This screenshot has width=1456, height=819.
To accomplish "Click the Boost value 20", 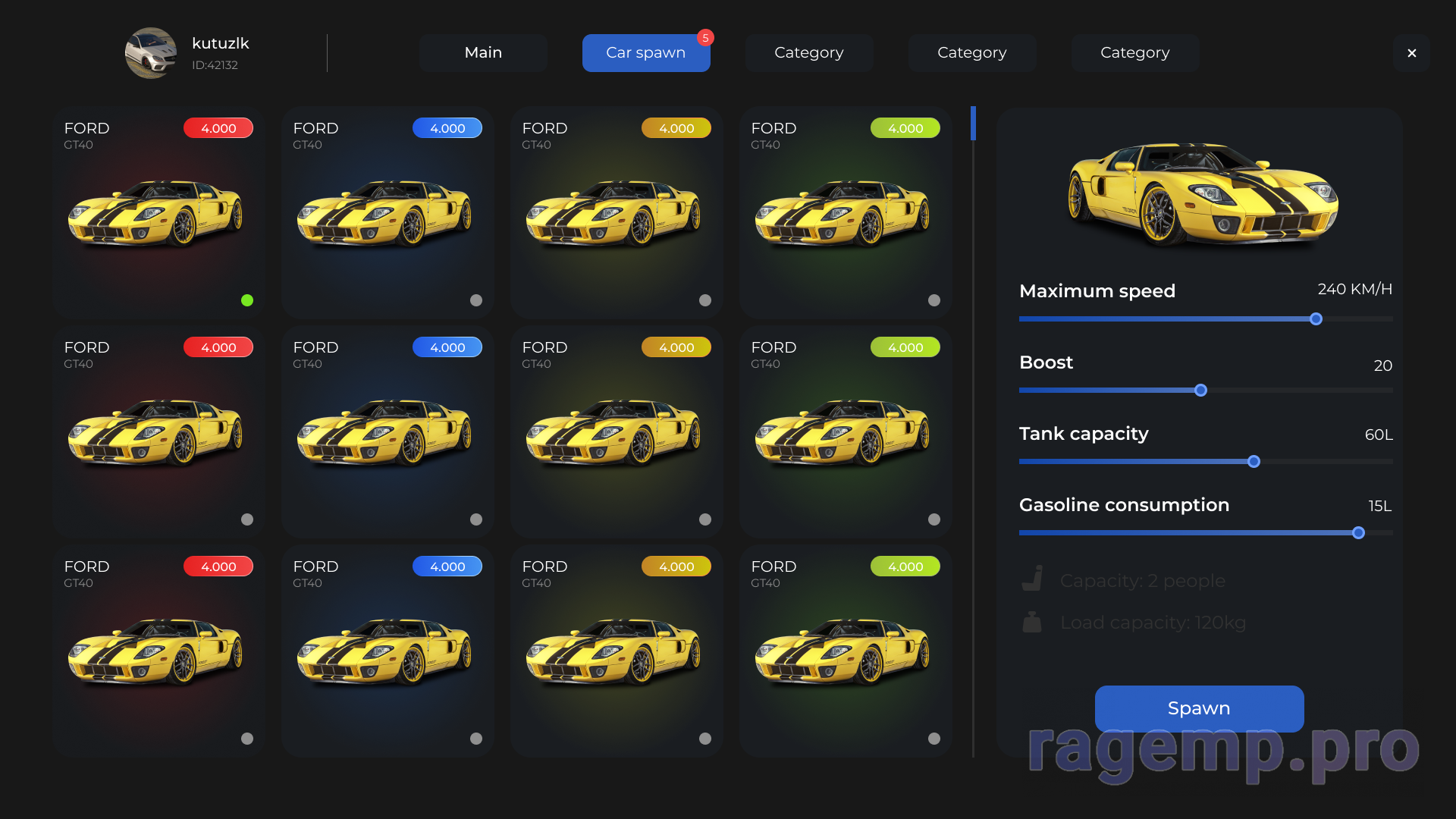I will 1383,366.
